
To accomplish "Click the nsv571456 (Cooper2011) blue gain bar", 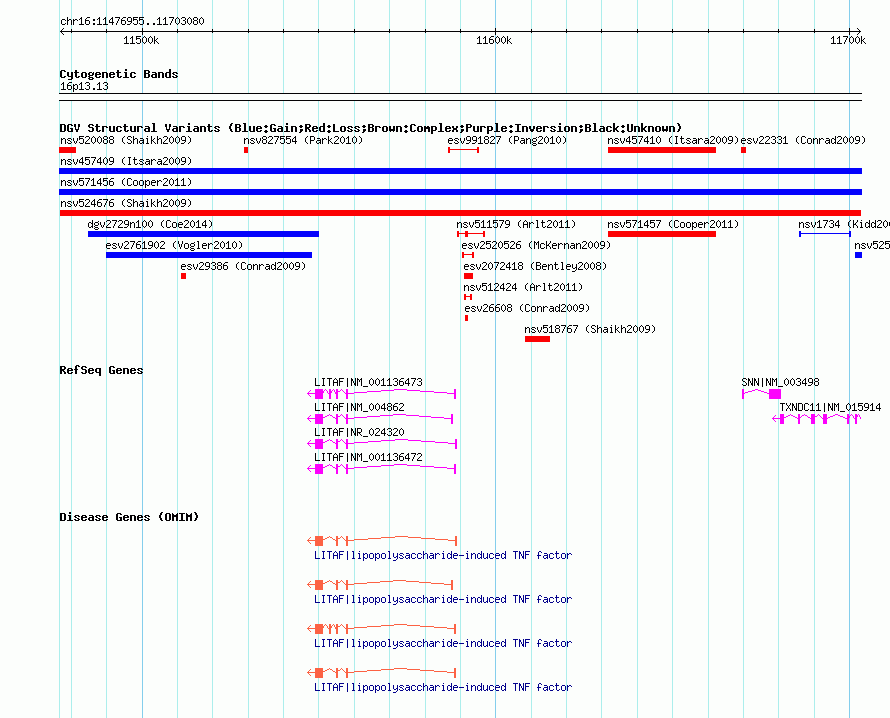I will click(461, 192).
